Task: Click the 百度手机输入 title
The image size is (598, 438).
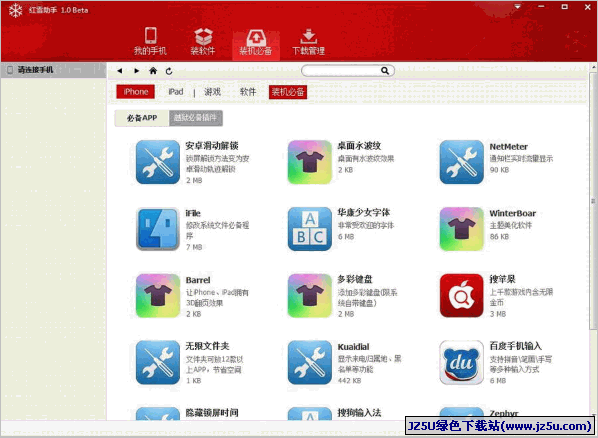Action: pos(516,346)
